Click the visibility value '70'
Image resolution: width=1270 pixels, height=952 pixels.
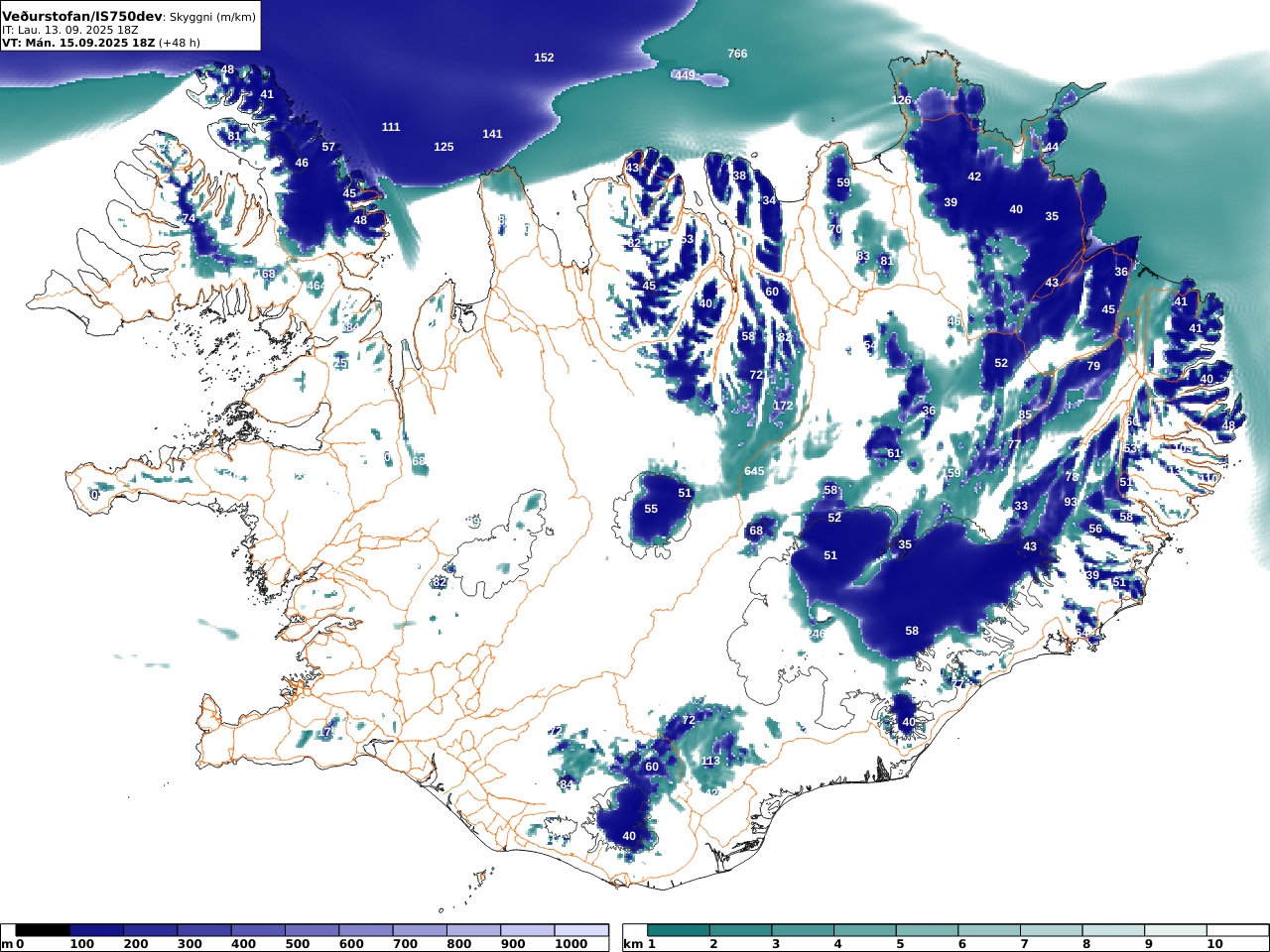835,229
